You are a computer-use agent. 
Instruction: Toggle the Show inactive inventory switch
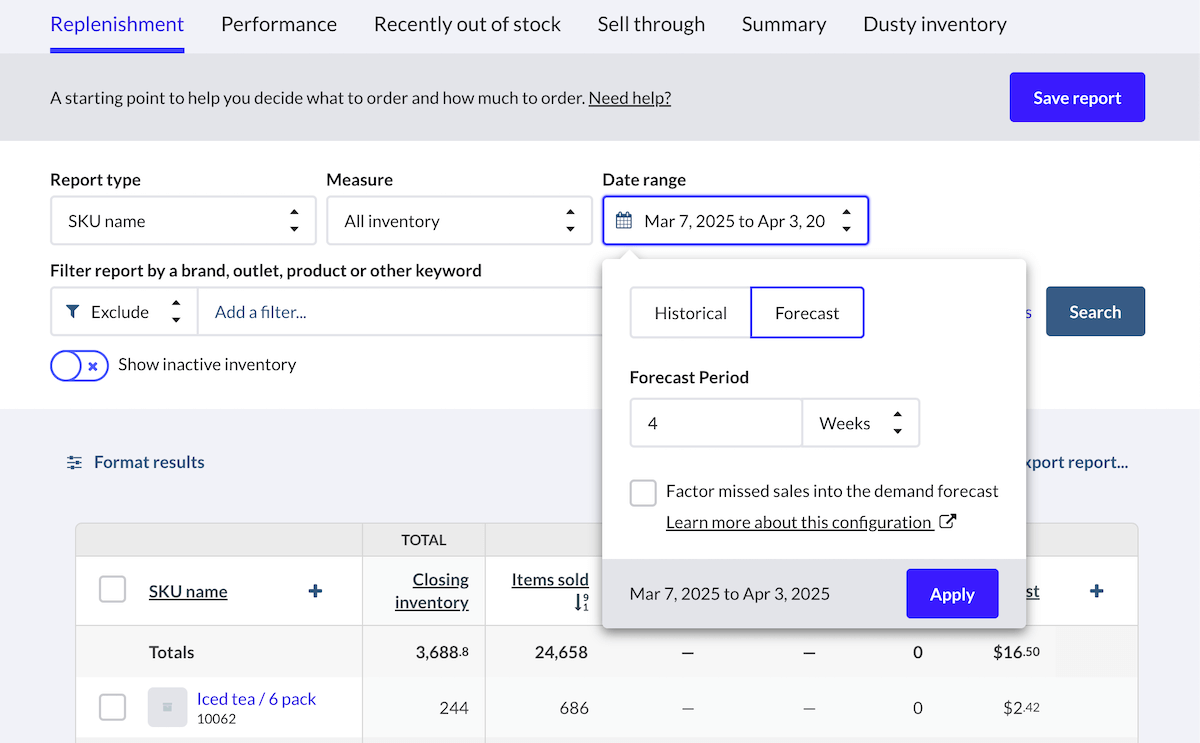79,366
